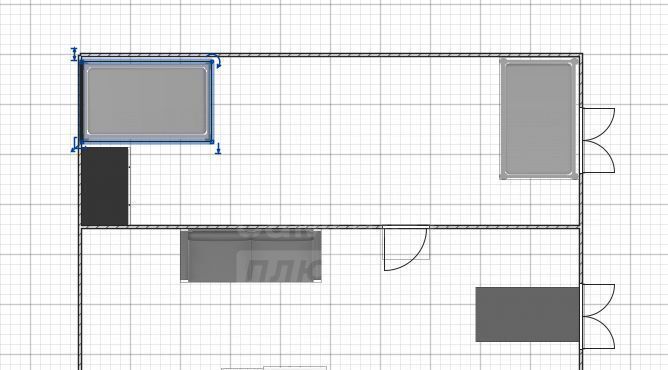Click the upper double door on the right wall
The width and height of the screenshot is (668, 370).
coord(597,140)
